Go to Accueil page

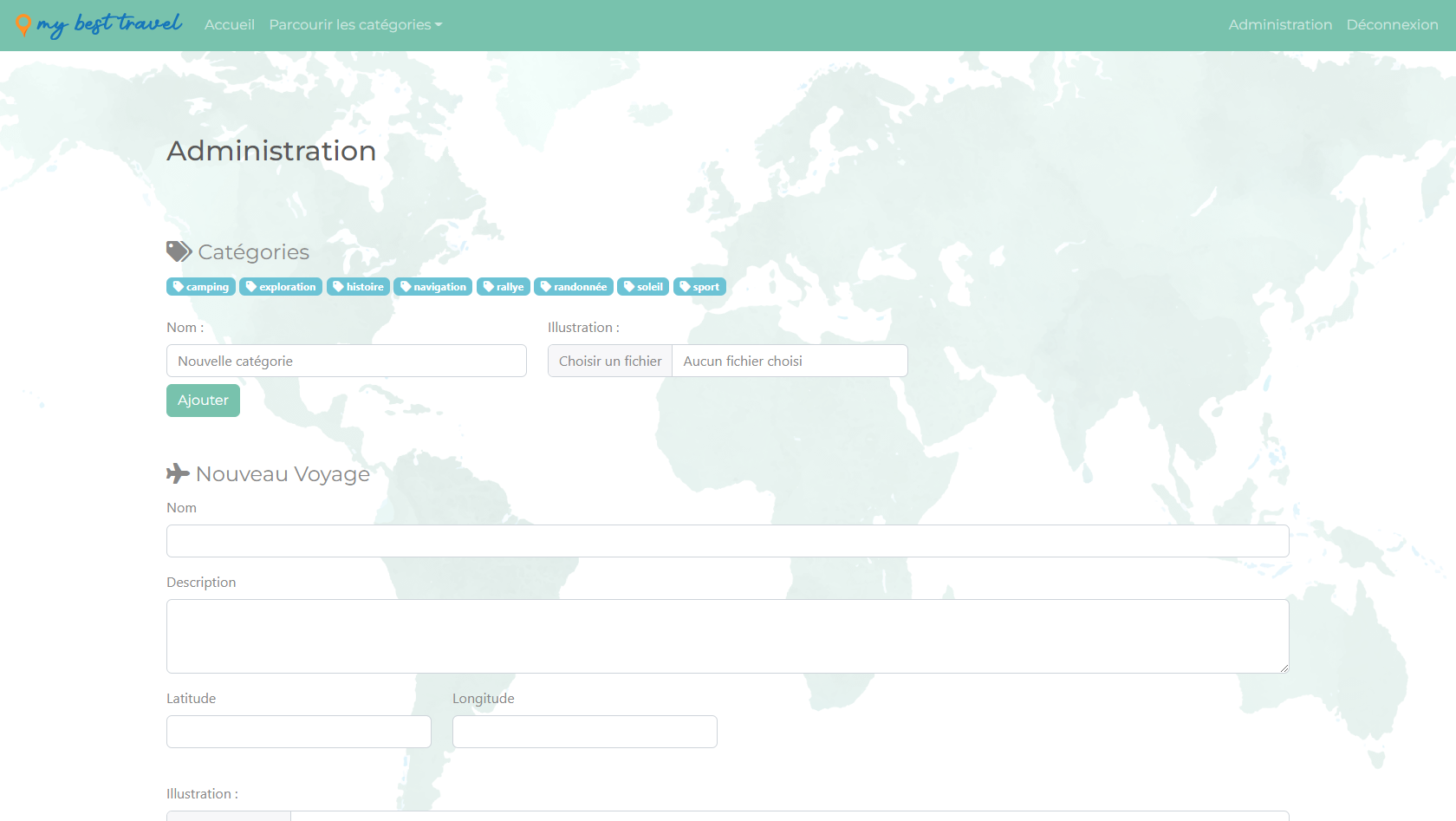click(x=230, y=25)
